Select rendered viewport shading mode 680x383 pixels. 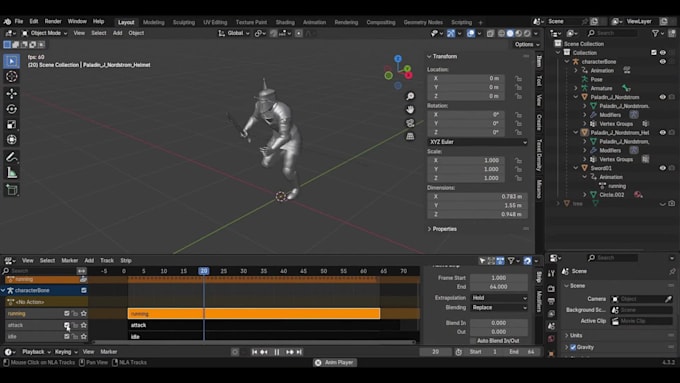click(527, 33)
